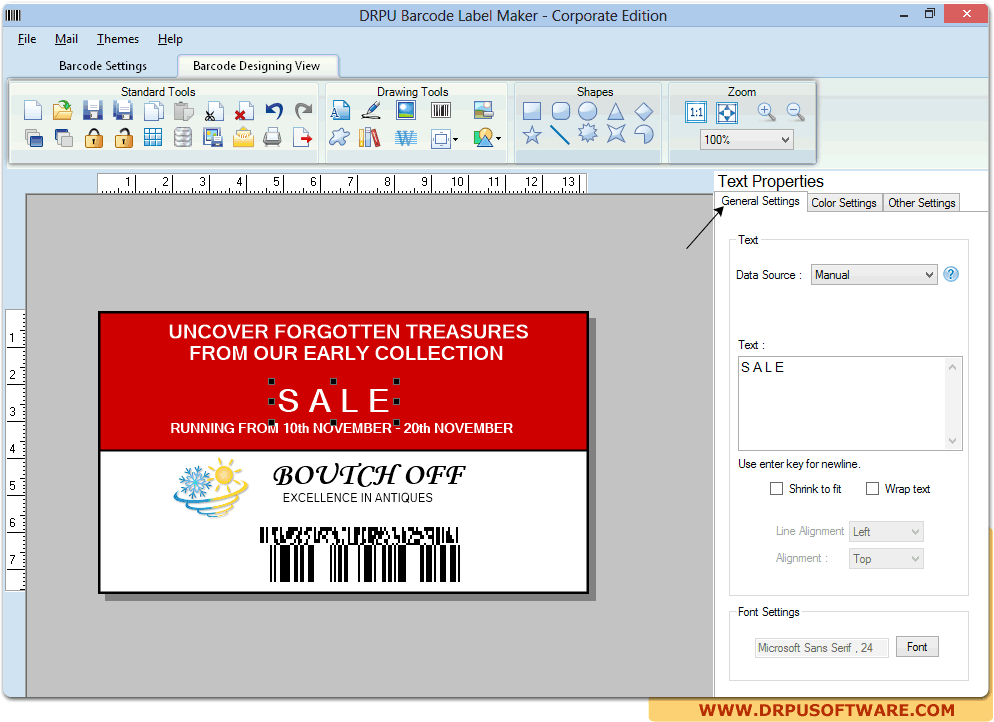The width and height of the screenshot is (994, 722).
Task: Click the Data Source help question icon
Action: (x=951, y=274)
